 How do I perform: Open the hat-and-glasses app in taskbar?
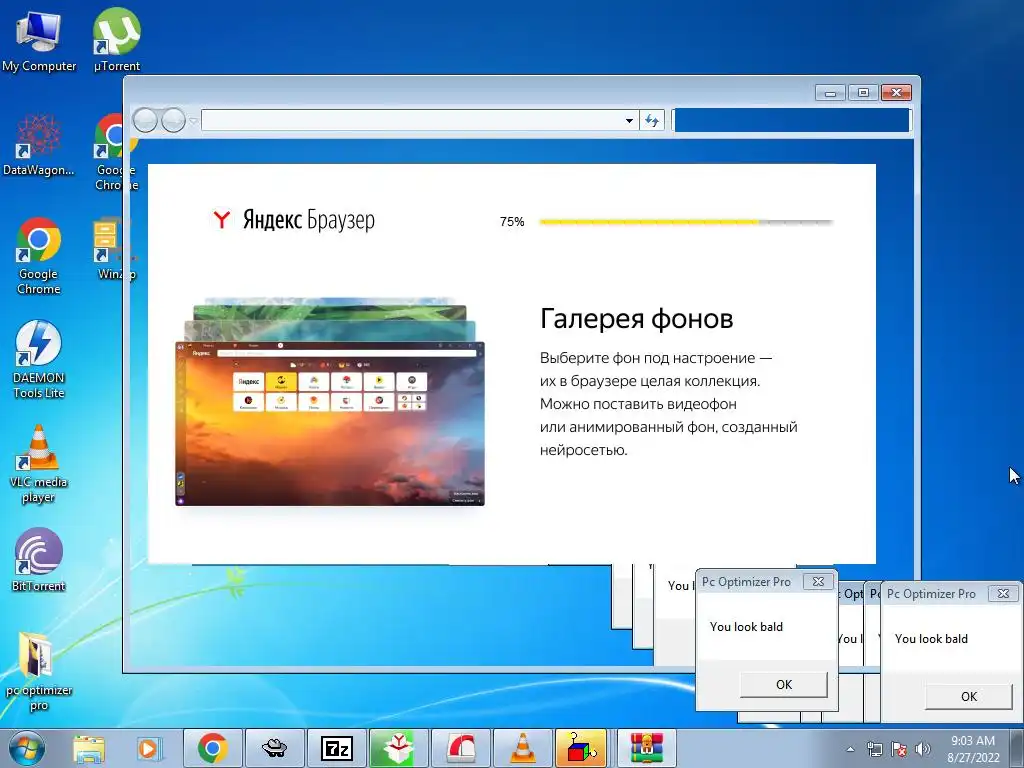coord(274,748)
